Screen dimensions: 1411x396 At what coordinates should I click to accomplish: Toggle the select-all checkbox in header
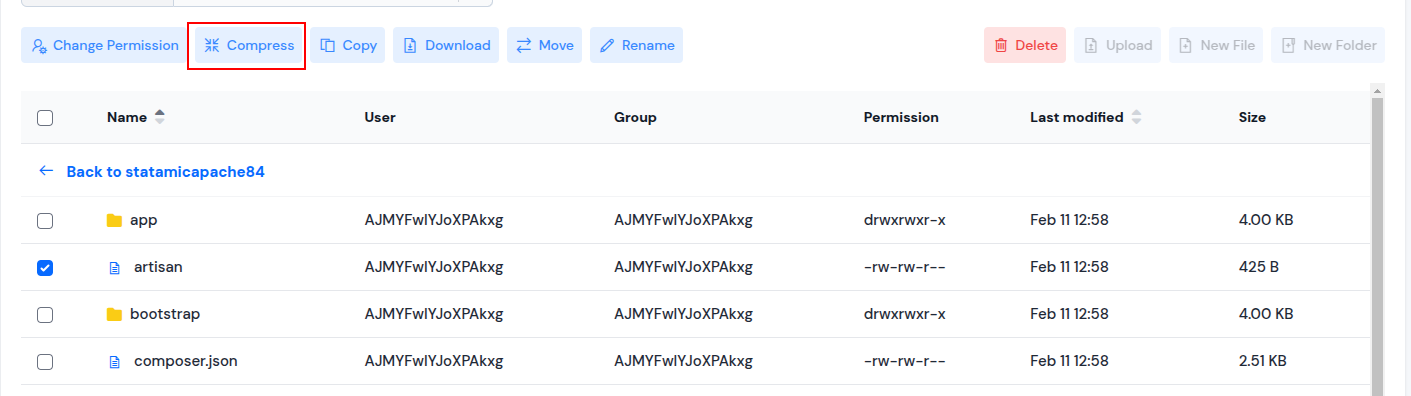coord(45,118)
